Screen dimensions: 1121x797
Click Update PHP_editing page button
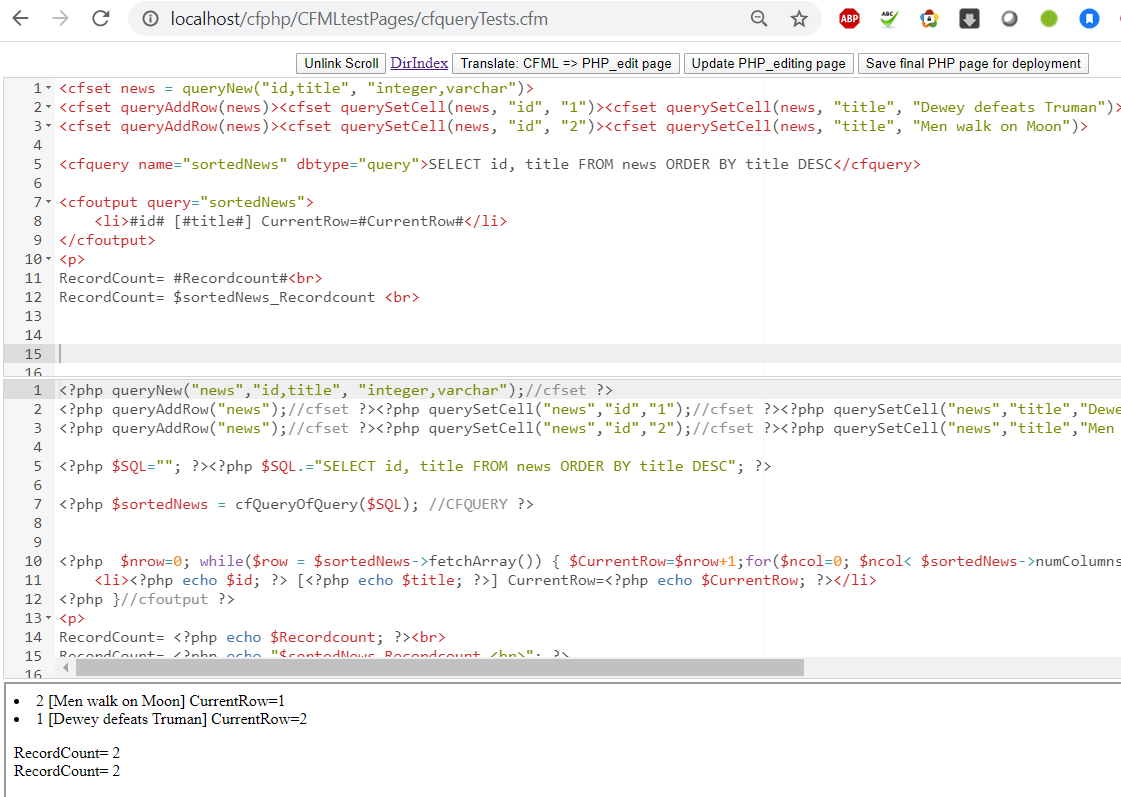[x=768, y=63]
